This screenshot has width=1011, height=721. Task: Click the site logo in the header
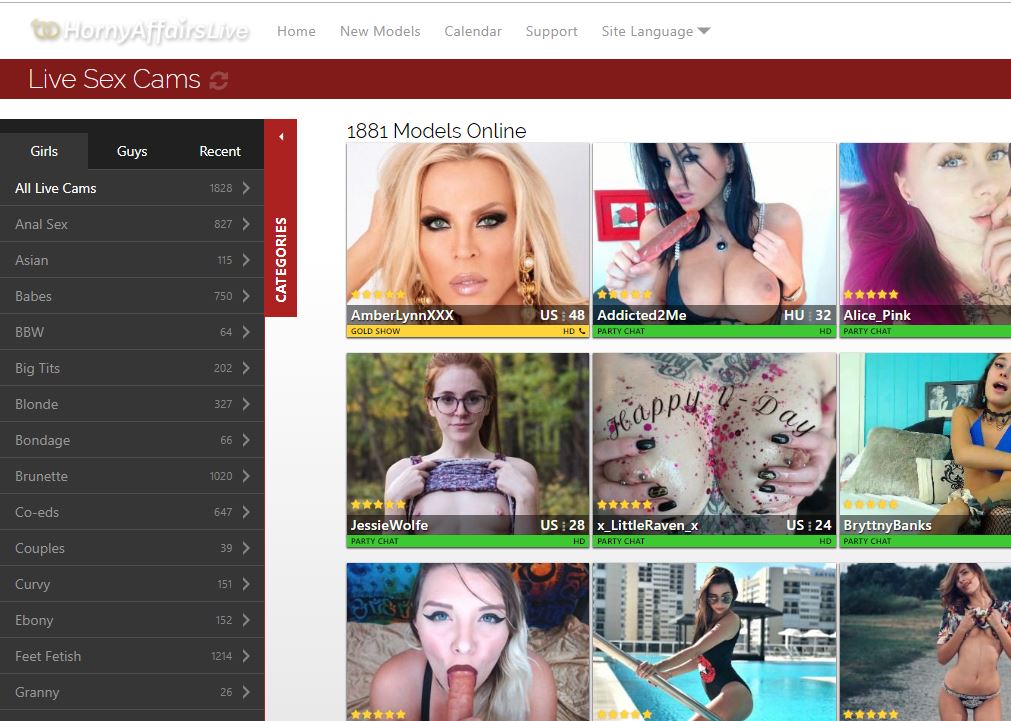pyautogui.click(x=140, y=30)
